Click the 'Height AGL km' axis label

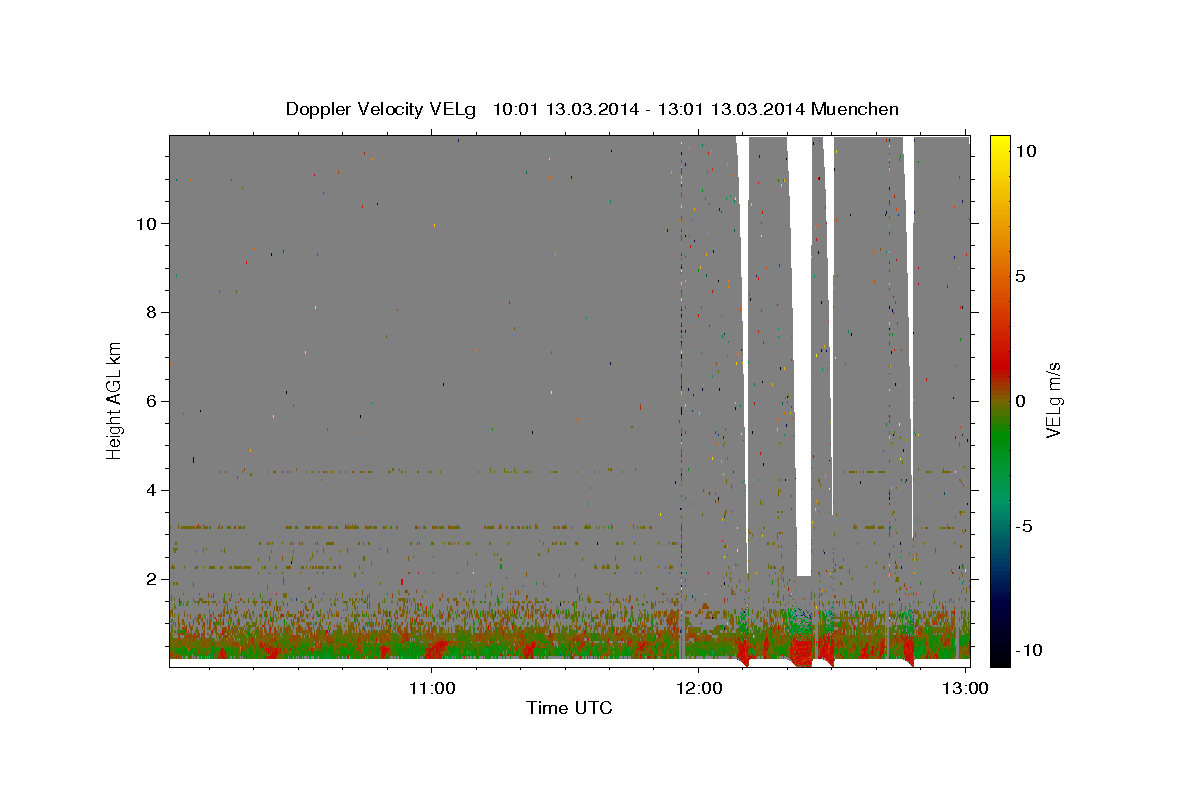tap(115, 400)
